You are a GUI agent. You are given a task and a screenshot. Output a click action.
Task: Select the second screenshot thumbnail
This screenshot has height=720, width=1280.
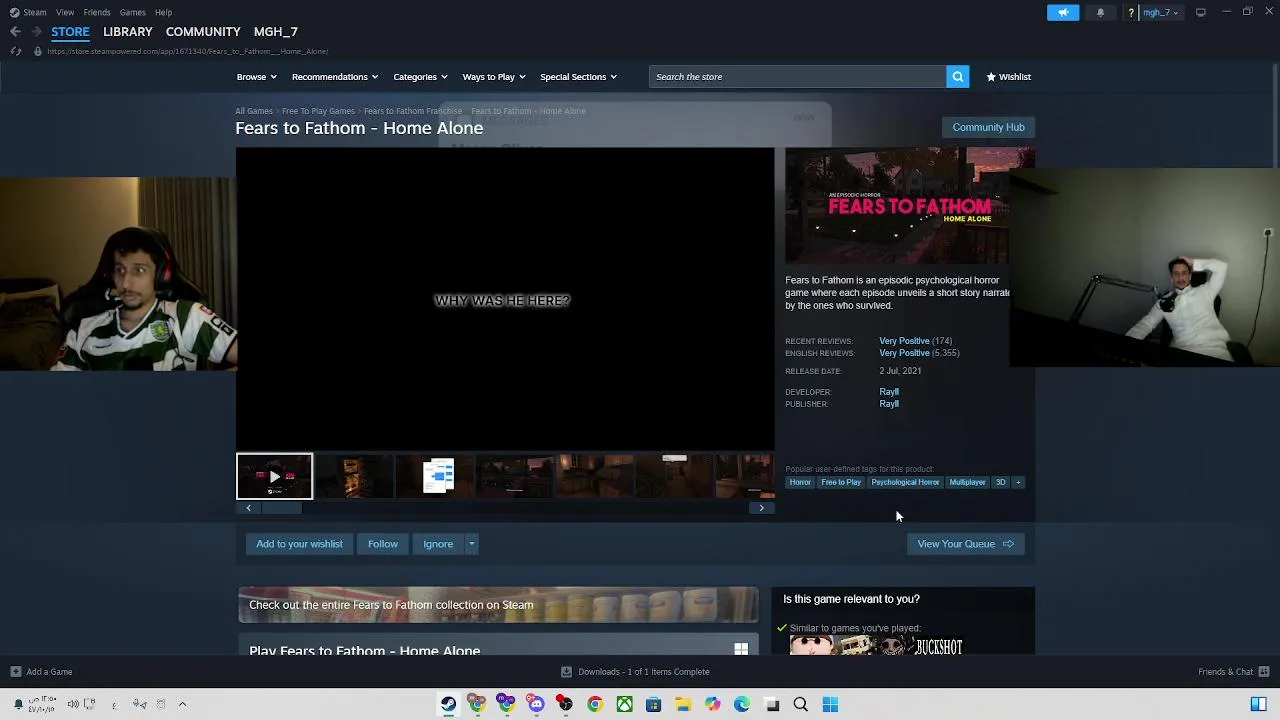coord(434,476)
